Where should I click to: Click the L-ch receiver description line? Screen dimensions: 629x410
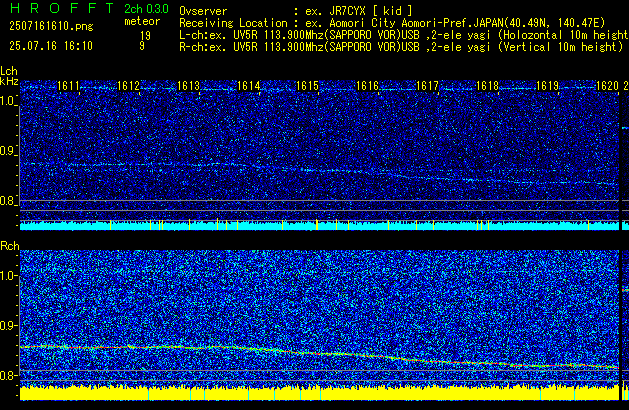[404, 35]
